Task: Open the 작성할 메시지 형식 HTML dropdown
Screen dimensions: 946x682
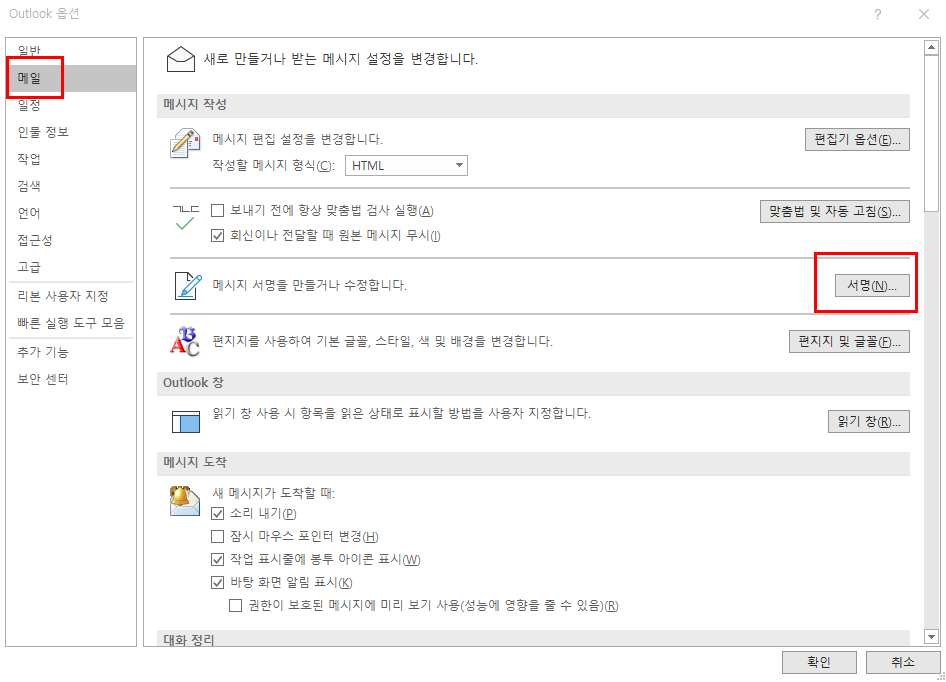Action: (x=406, y=165)
